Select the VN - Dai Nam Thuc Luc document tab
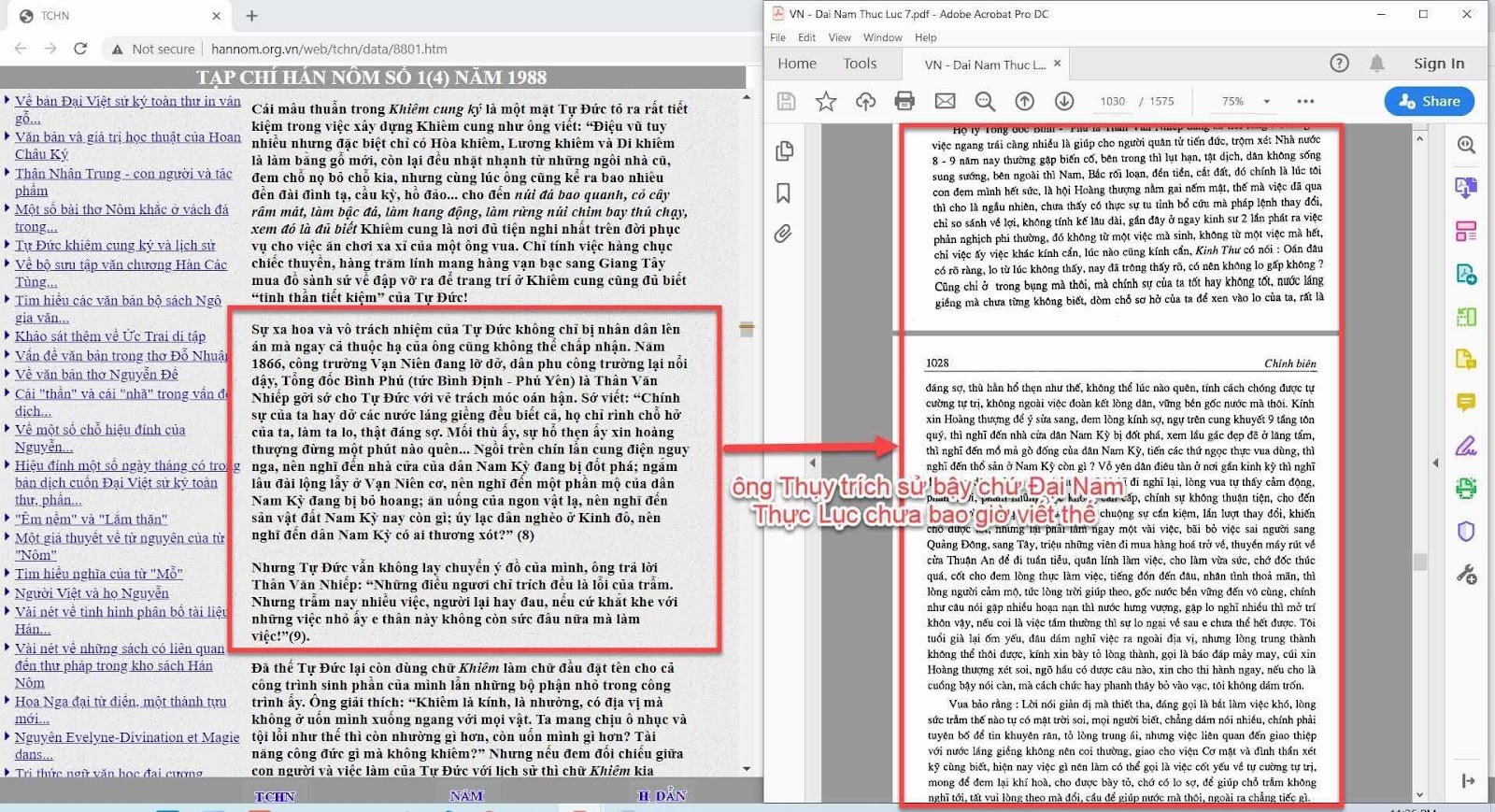 click(x=985, y=64)
